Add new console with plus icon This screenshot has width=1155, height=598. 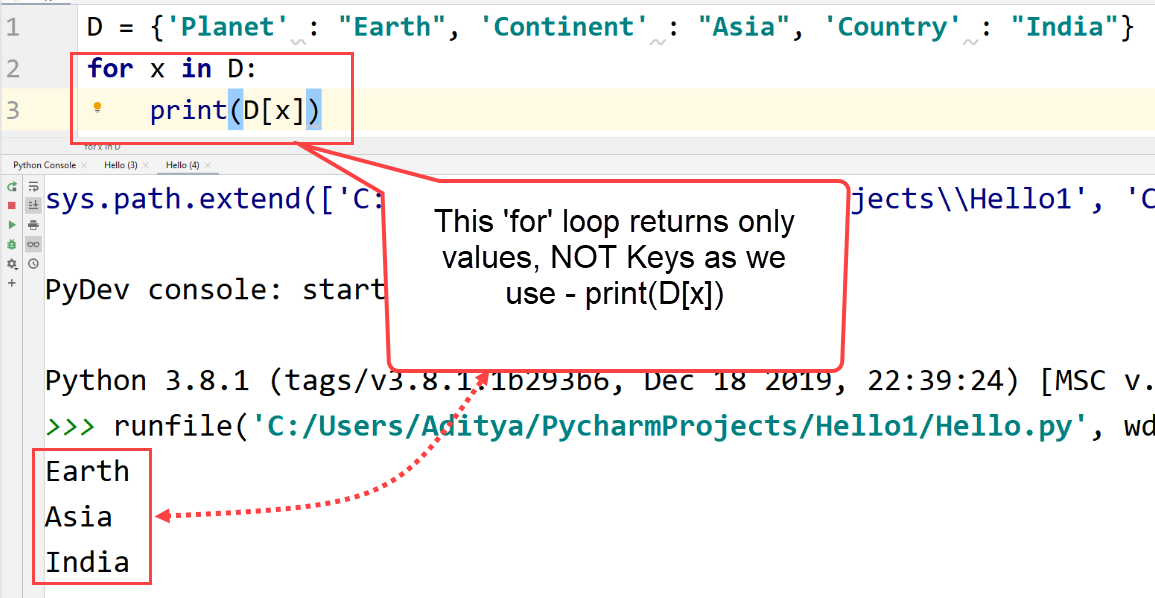[12, 283]
